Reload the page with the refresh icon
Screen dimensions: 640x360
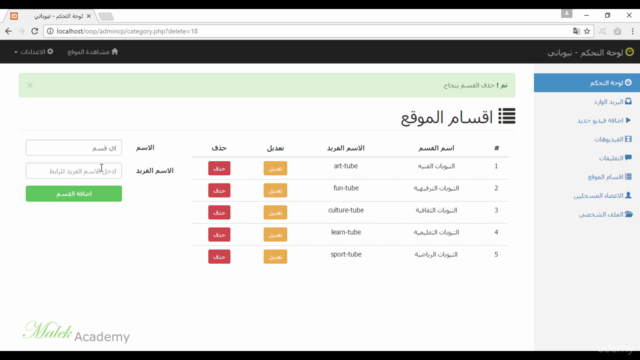click(35, 31)
